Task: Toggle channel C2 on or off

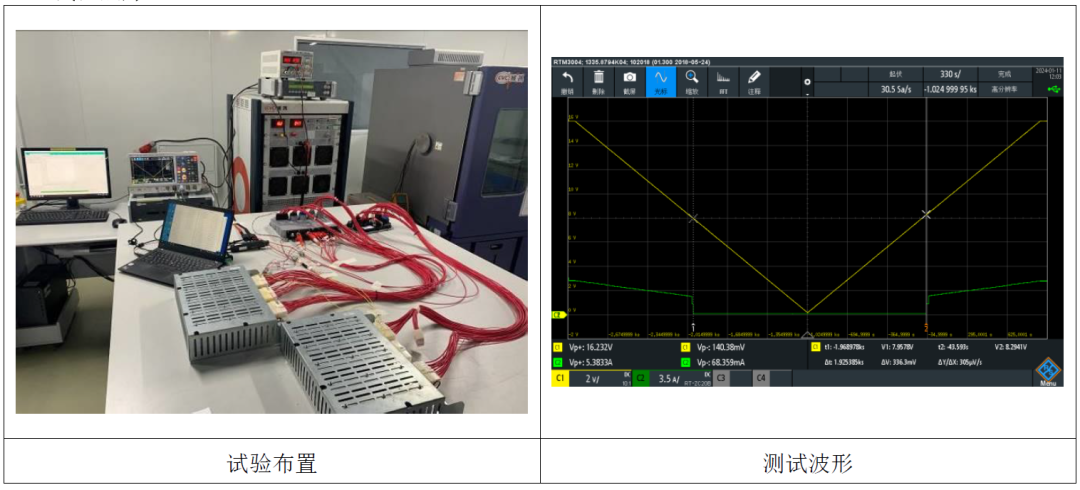Action: (640, 379)
